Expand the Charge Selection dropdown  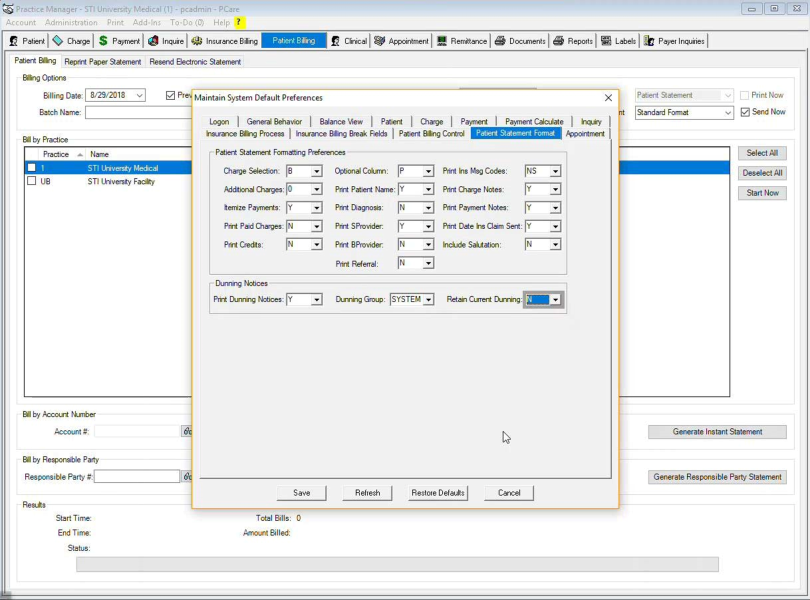tap(317, 172)
